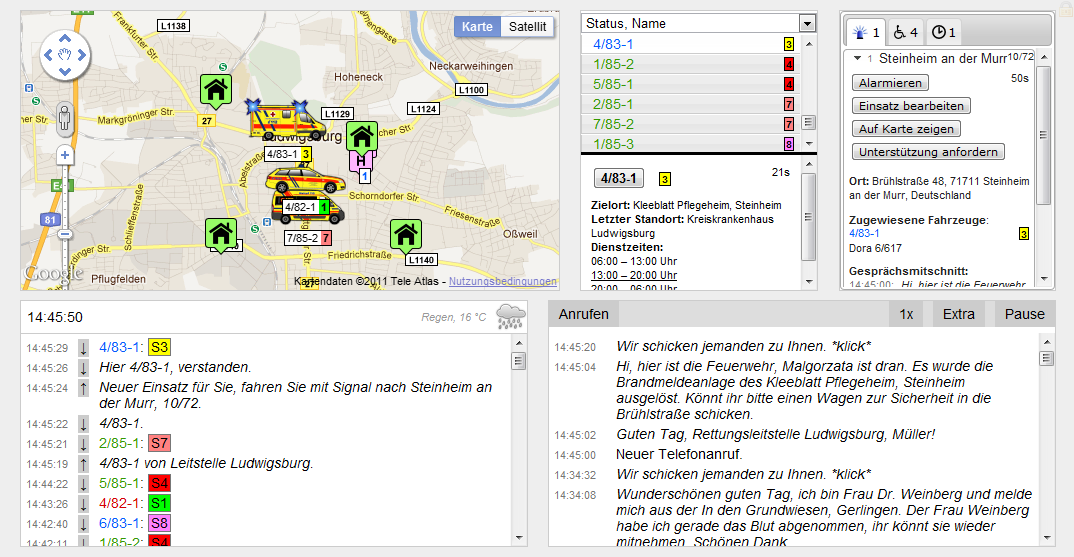Pan the map down with the arrow control
Screen dimensions: 1074x557
(x=65, y=71)
